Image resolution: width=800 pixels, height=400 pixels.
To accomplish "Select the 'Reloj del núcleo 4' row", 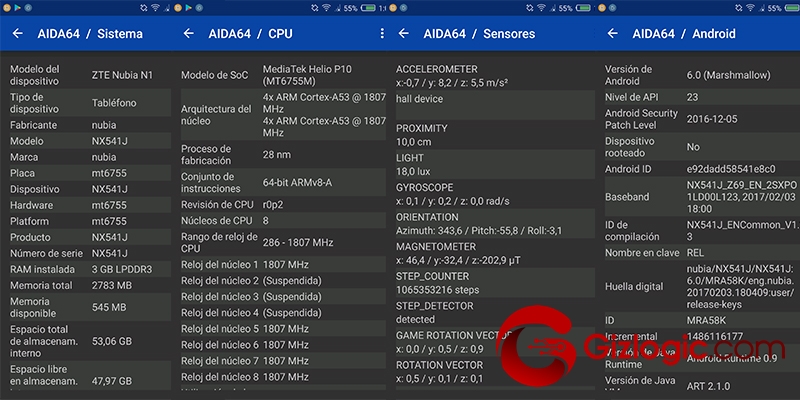I will click(x=283, y=312).
